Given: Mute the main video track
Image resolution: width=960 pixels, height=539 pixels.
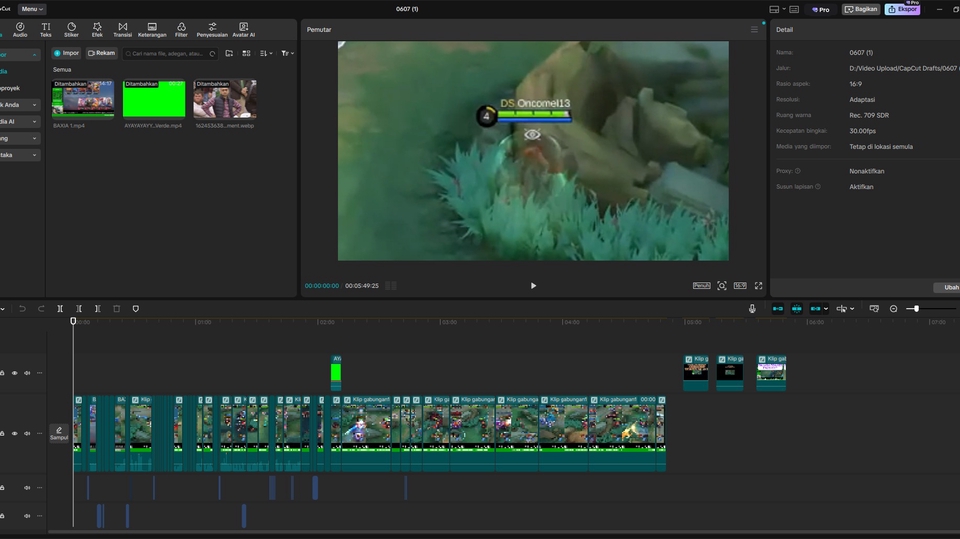Looking at the screenshot, I should (27, 434).
